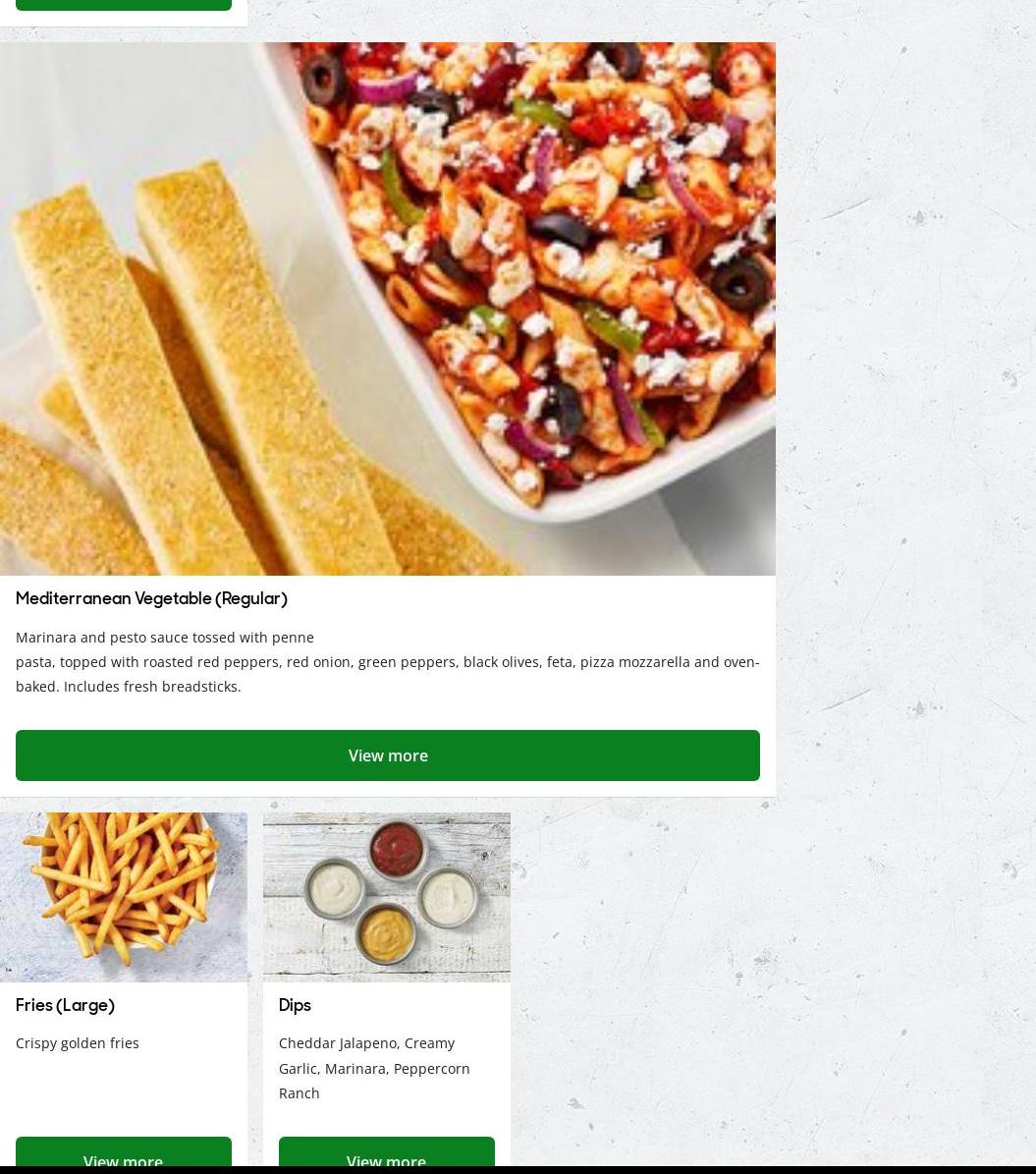
Task: Open the Dips product photo
Action: point(386,897)
